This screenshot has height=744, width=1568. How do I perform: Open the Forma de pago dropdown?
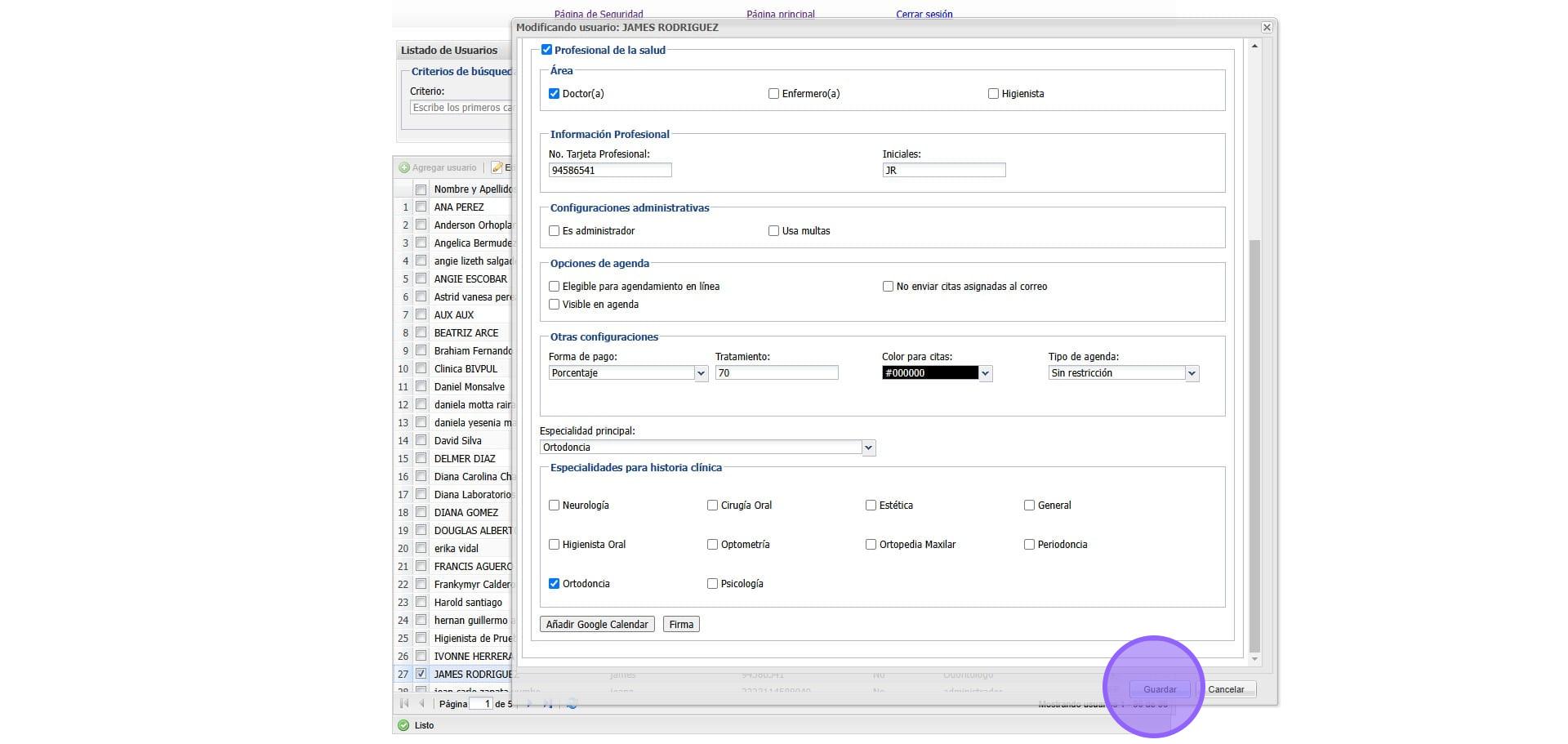[x=701, y=373]
